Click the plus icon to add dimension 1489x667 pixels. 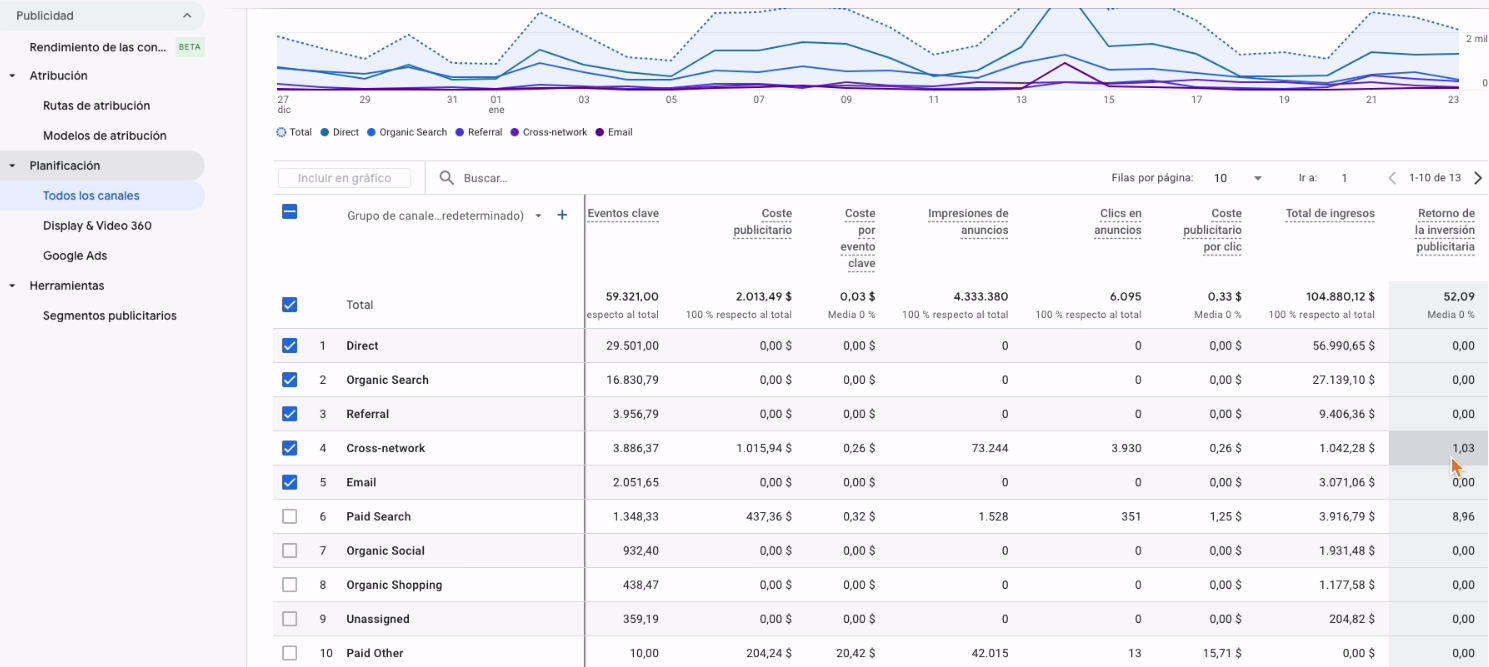point(562,215)
